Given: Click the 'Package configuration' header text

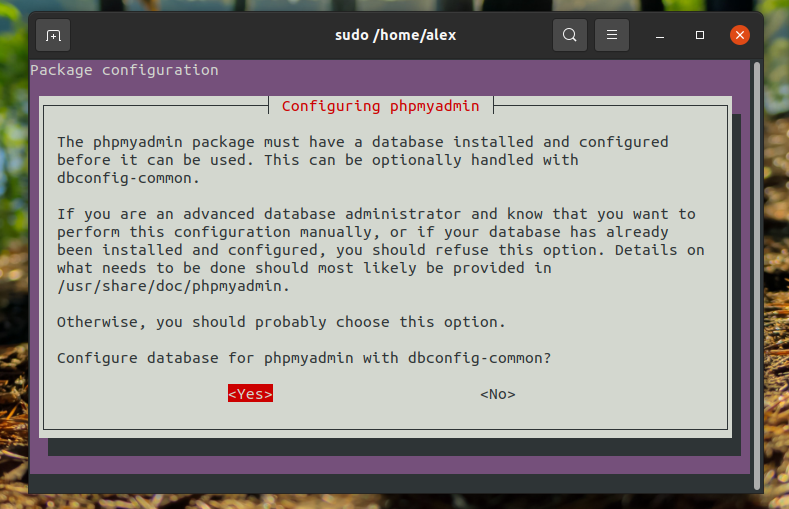Looking at the screenshot, I should (124, 70).
